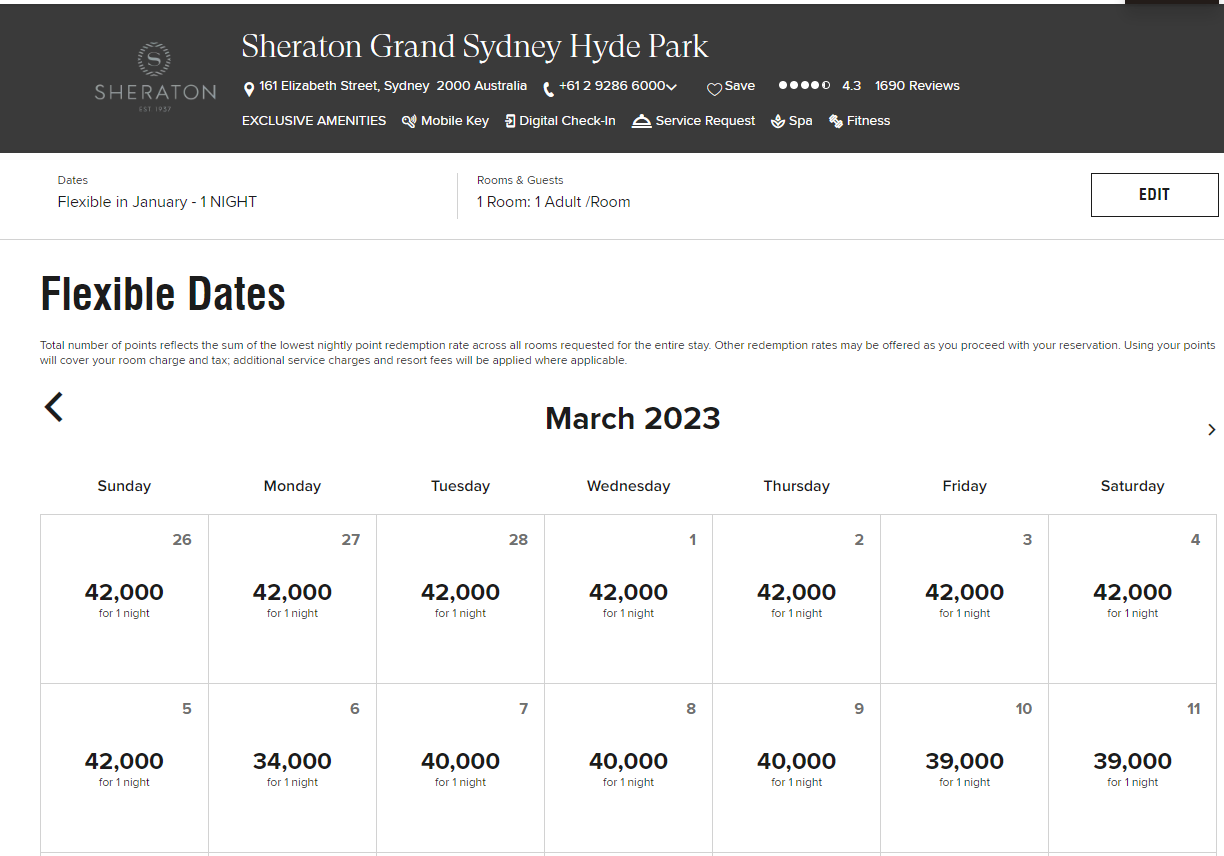Click the map pin address icon
This screenshot has width=1224, height=856.
[249, 89]
